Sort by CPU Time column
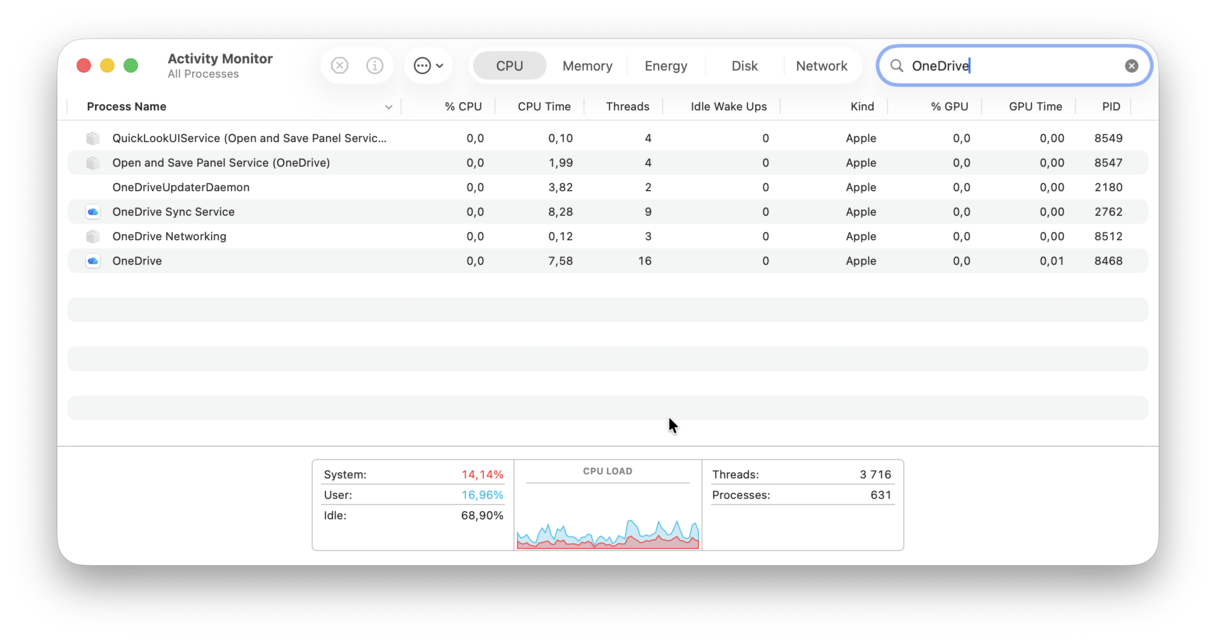Viewport: 1216px width, 641px height. 544,107
